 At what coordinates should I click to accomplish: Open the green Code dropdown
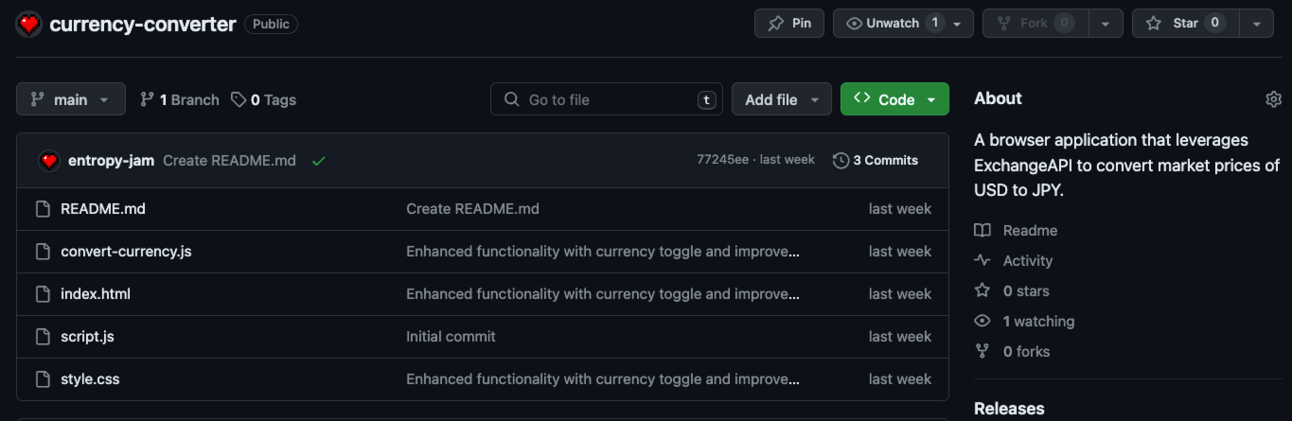point(894,100)
